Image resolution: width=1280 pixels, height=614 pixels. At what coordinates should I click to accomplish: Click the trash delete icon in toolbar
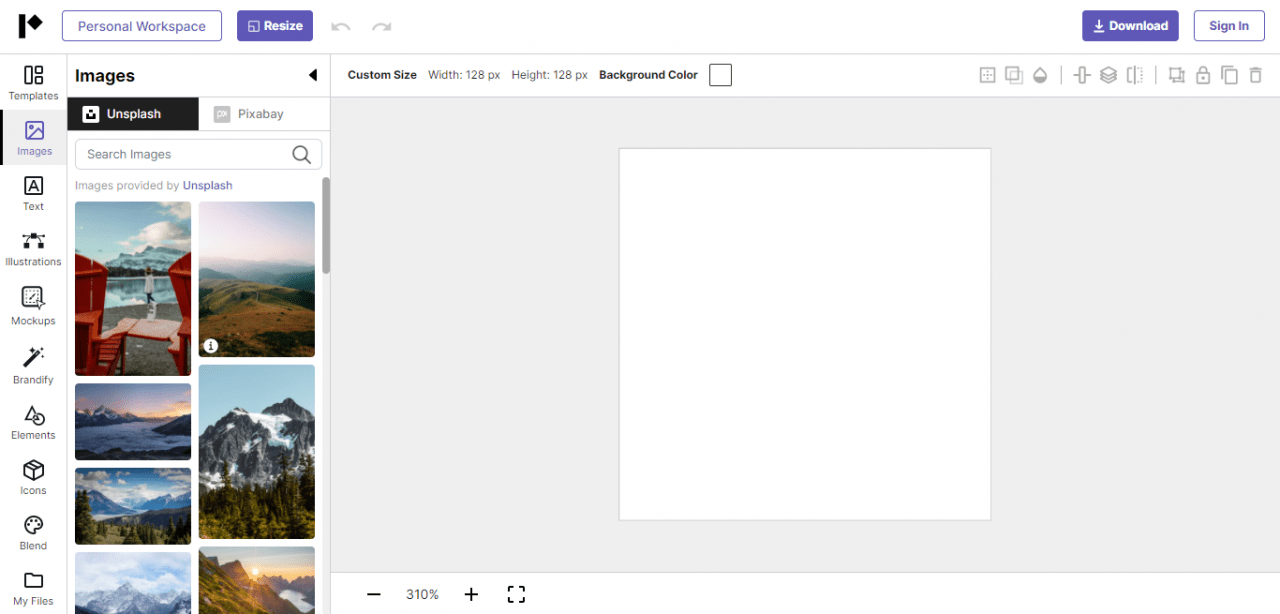1255,75
